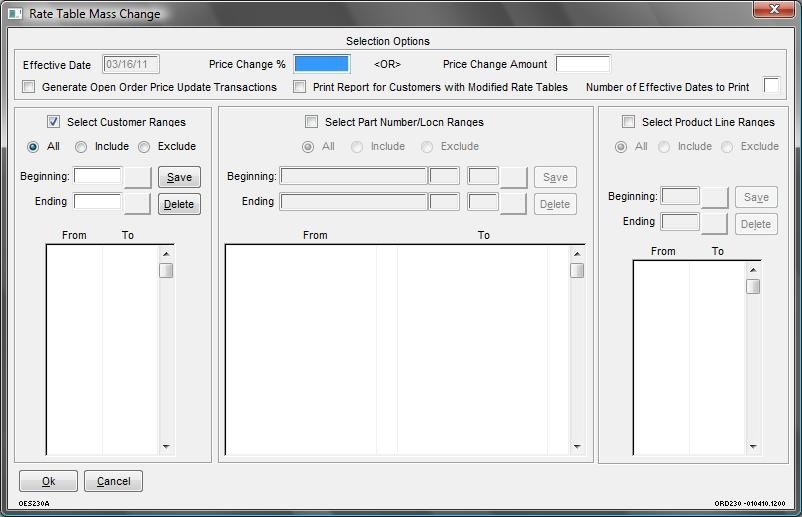
Task: Select All radio for part number ranges
Action: (308, 147)
